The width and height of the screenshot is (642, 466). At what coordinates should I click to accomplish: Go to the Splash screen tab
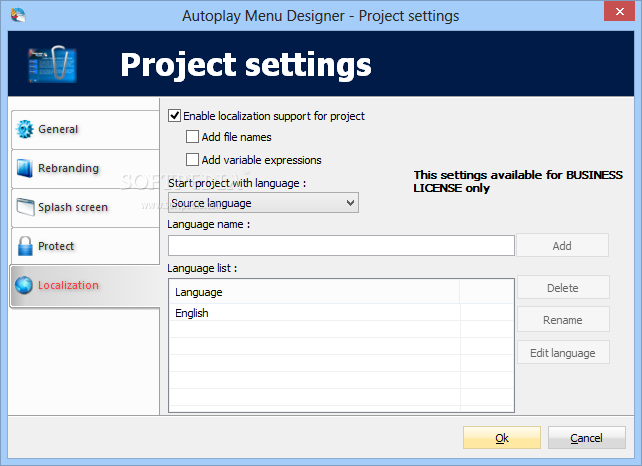tap(85, 208)
